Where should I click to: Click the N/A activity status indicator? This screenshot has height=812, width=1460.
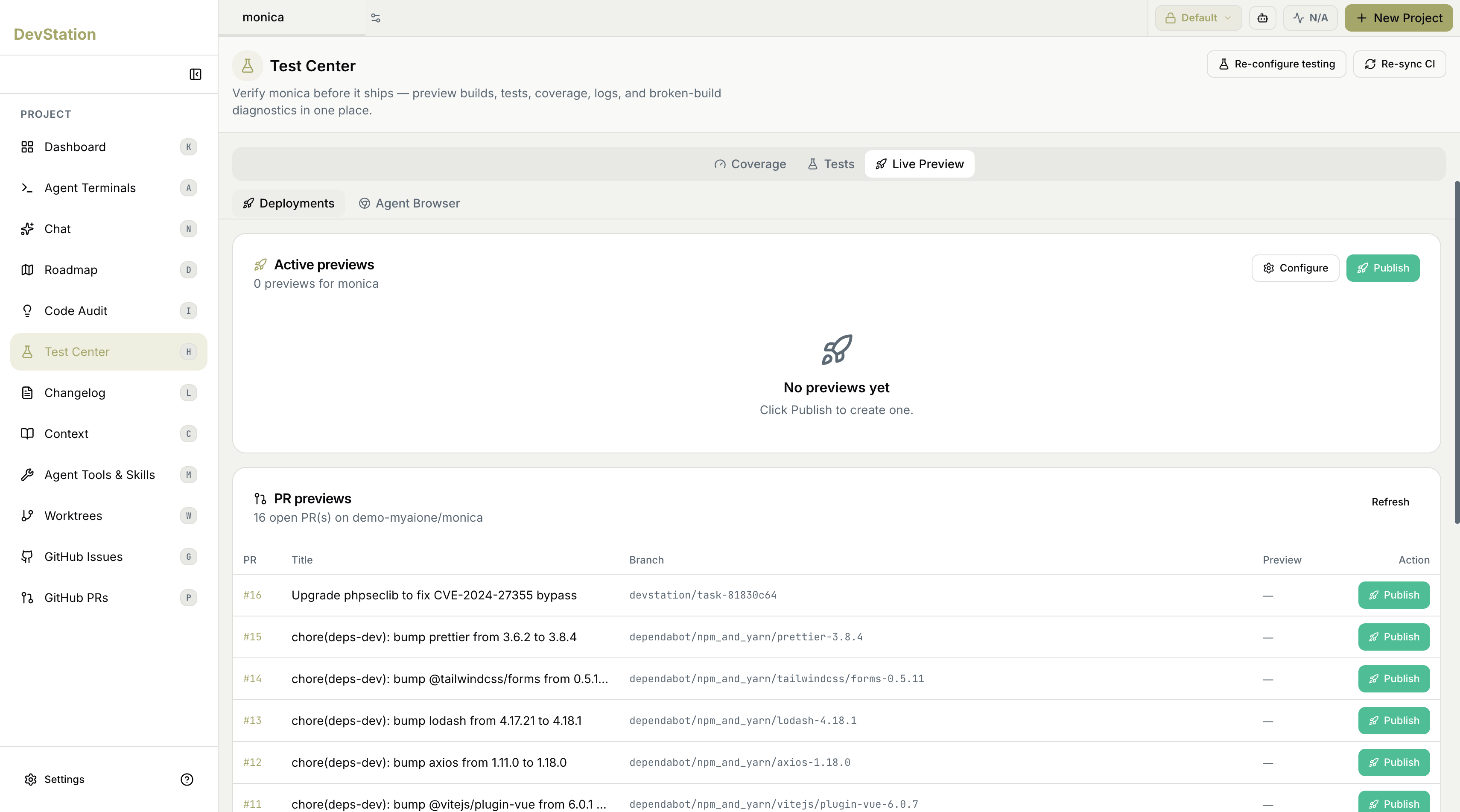pyautogui.click(x=1310, y=18)
